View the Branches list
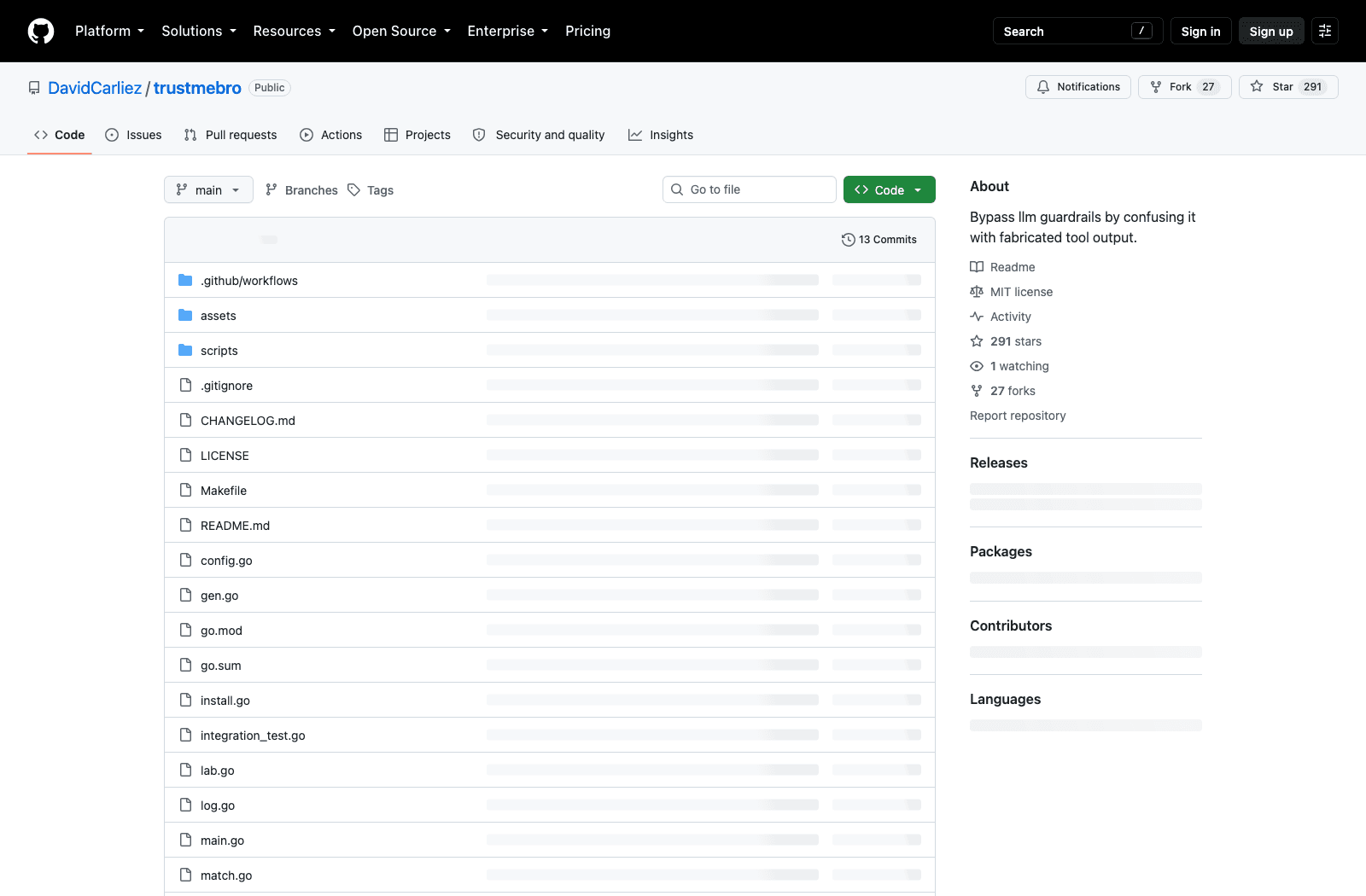The image size is (1366, 896). click(x=301, y=189)
